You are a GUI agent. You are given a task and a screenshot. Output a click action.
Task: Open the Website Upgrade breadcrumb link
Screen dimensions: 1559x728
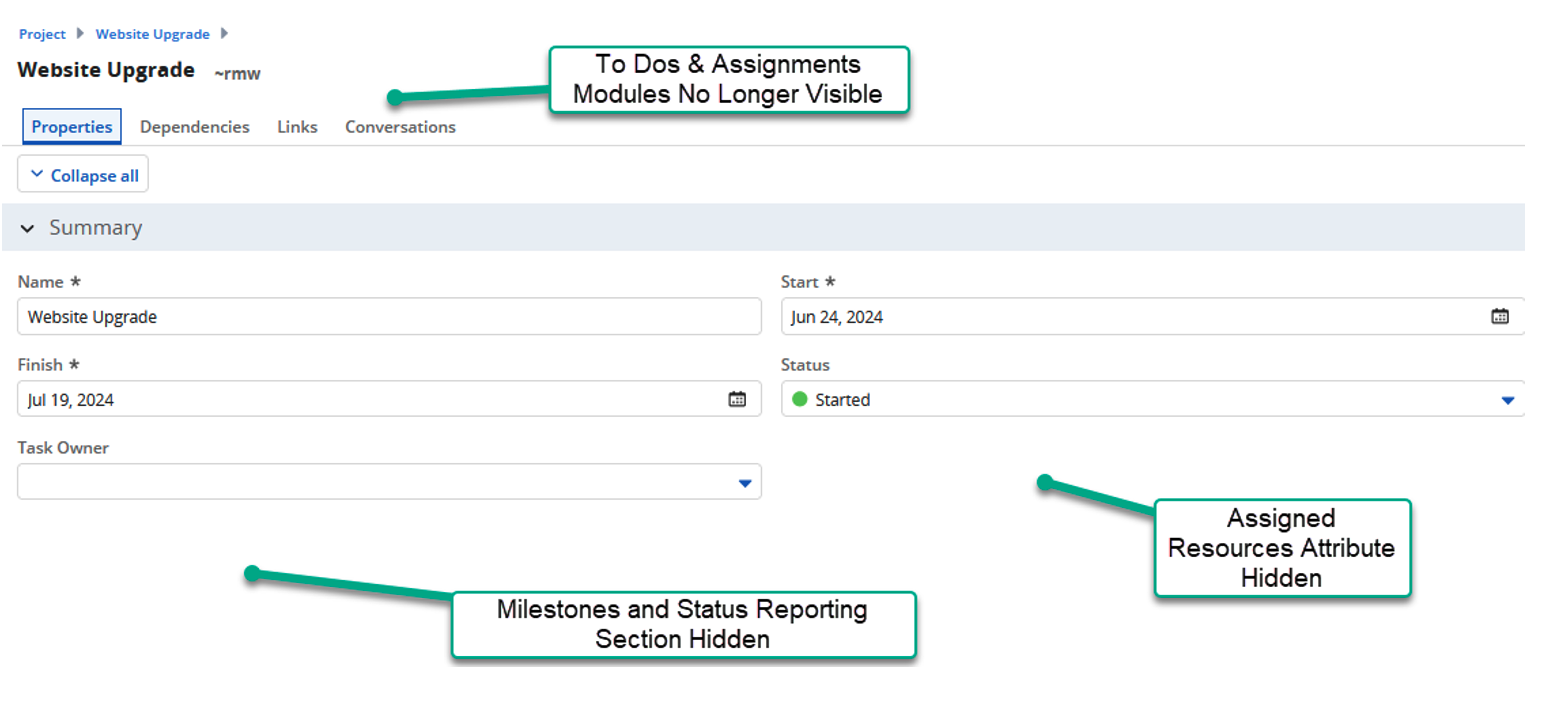153,34
